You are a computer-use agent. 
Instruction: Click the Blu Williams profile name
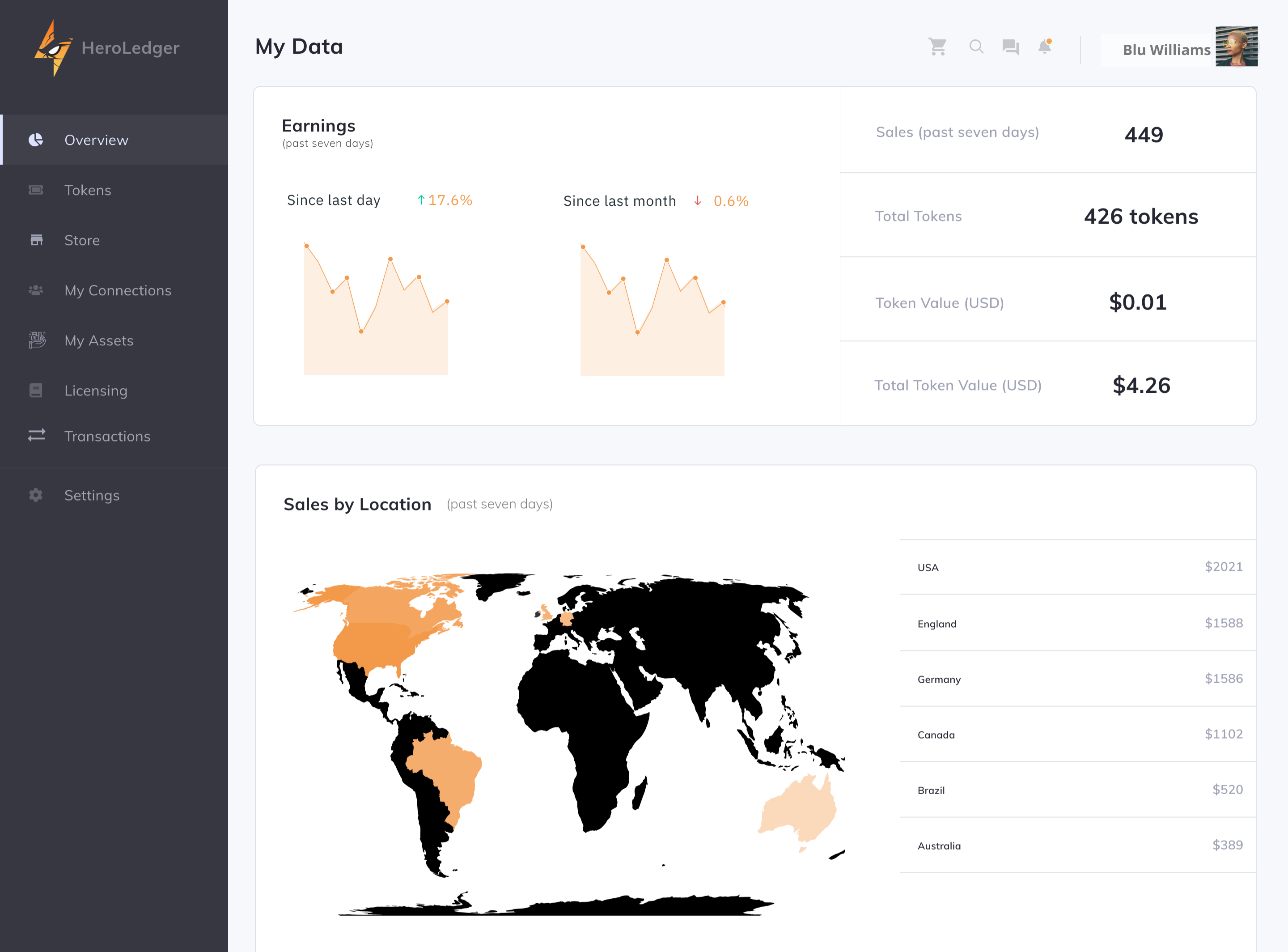click(x=1166, y=50)
